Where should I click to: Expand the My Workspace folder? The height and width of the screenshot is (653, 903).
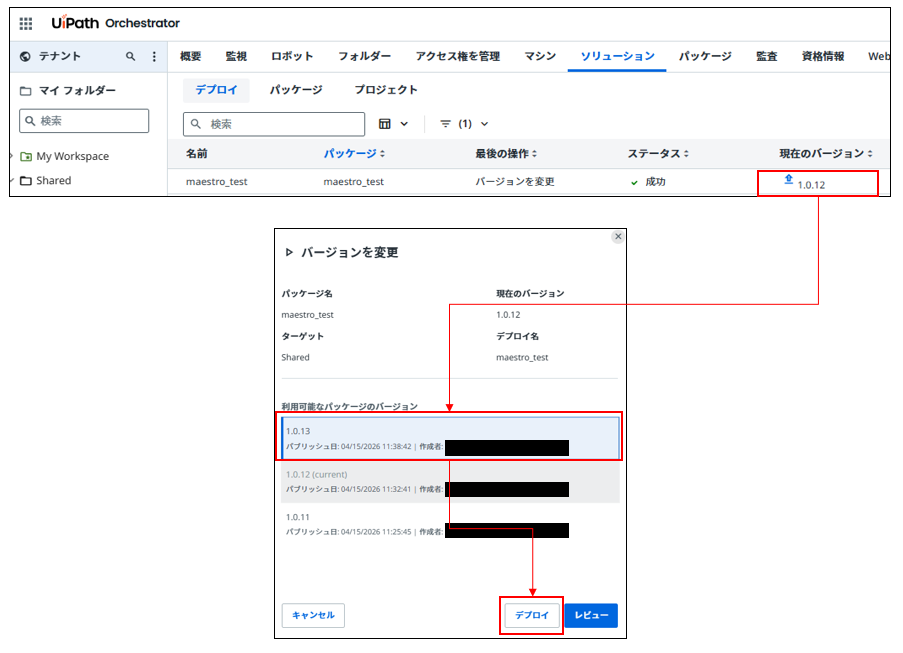12,156
